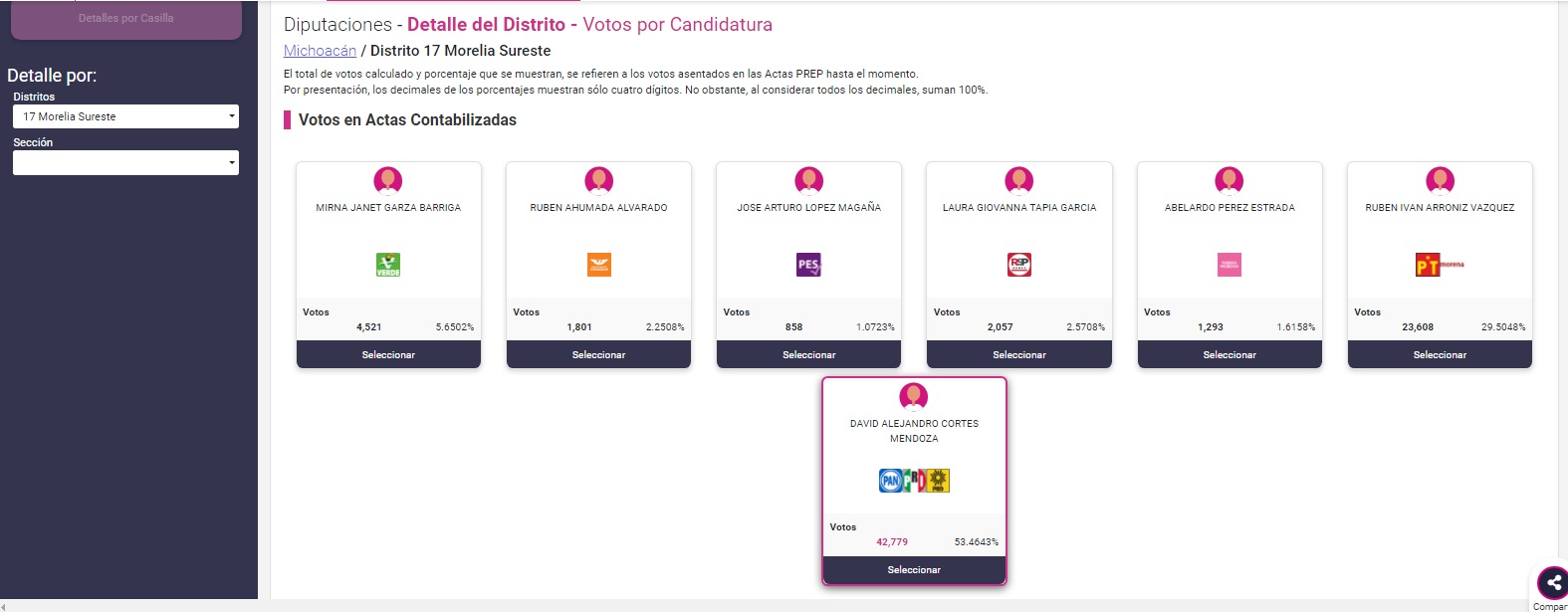Screen dimensions: 1568x612
Task: Click David Alejandro Cortes Mendoza avatar
Action: click(x=914, y=396)
